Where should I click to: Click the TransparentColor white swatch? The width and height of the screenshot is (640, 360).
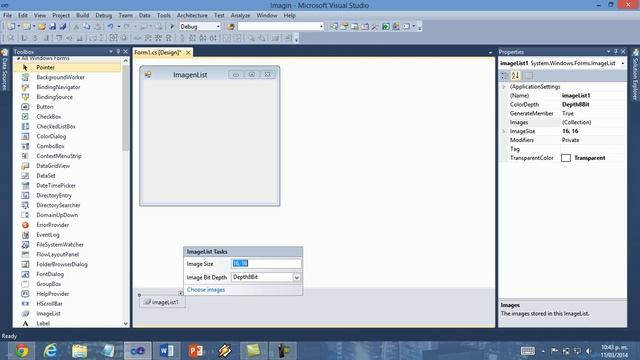point(566,158)
